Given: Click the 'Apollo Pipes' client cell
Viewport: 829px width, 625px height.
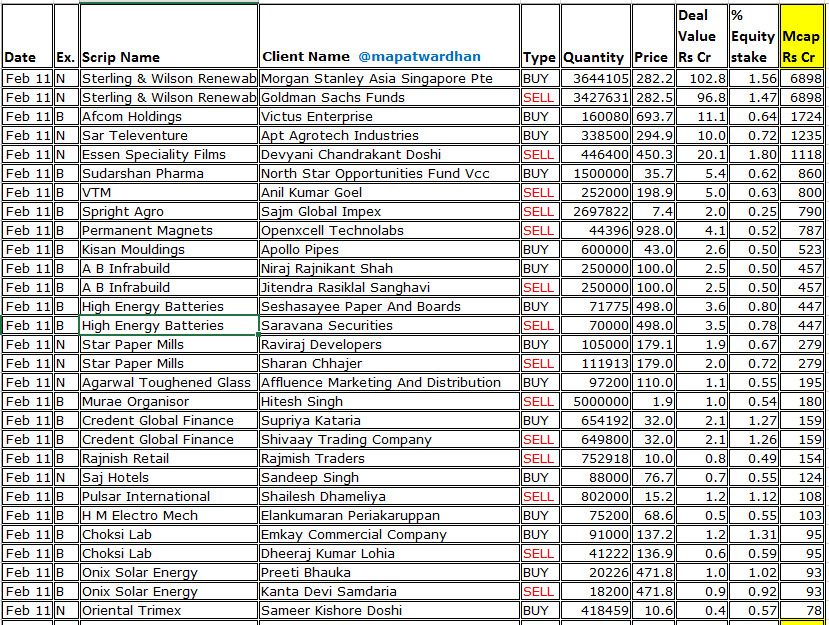Looking at the screenshot, I should tap(390, 250).
